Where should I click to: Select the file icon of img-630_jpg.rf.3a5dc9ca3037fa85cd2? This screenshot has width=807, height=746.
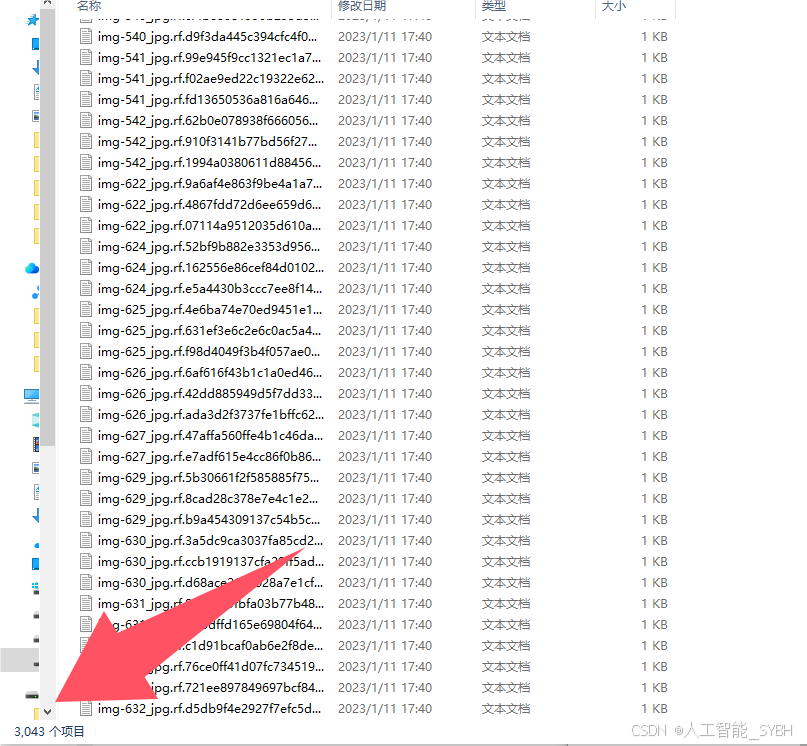[x=86, y=541]
